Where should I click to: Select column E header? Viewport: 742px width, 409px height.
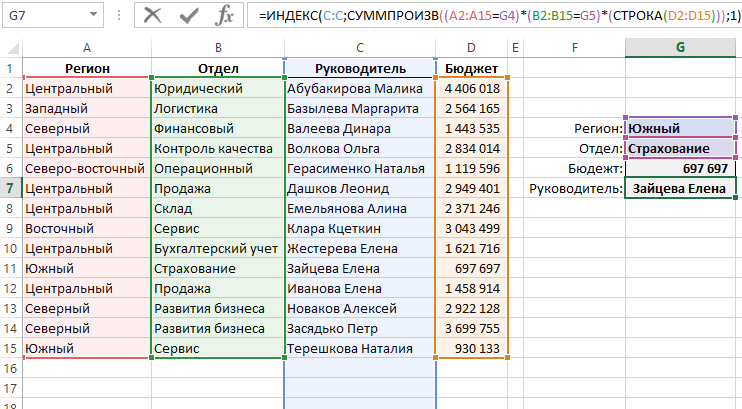click(515, 48)
